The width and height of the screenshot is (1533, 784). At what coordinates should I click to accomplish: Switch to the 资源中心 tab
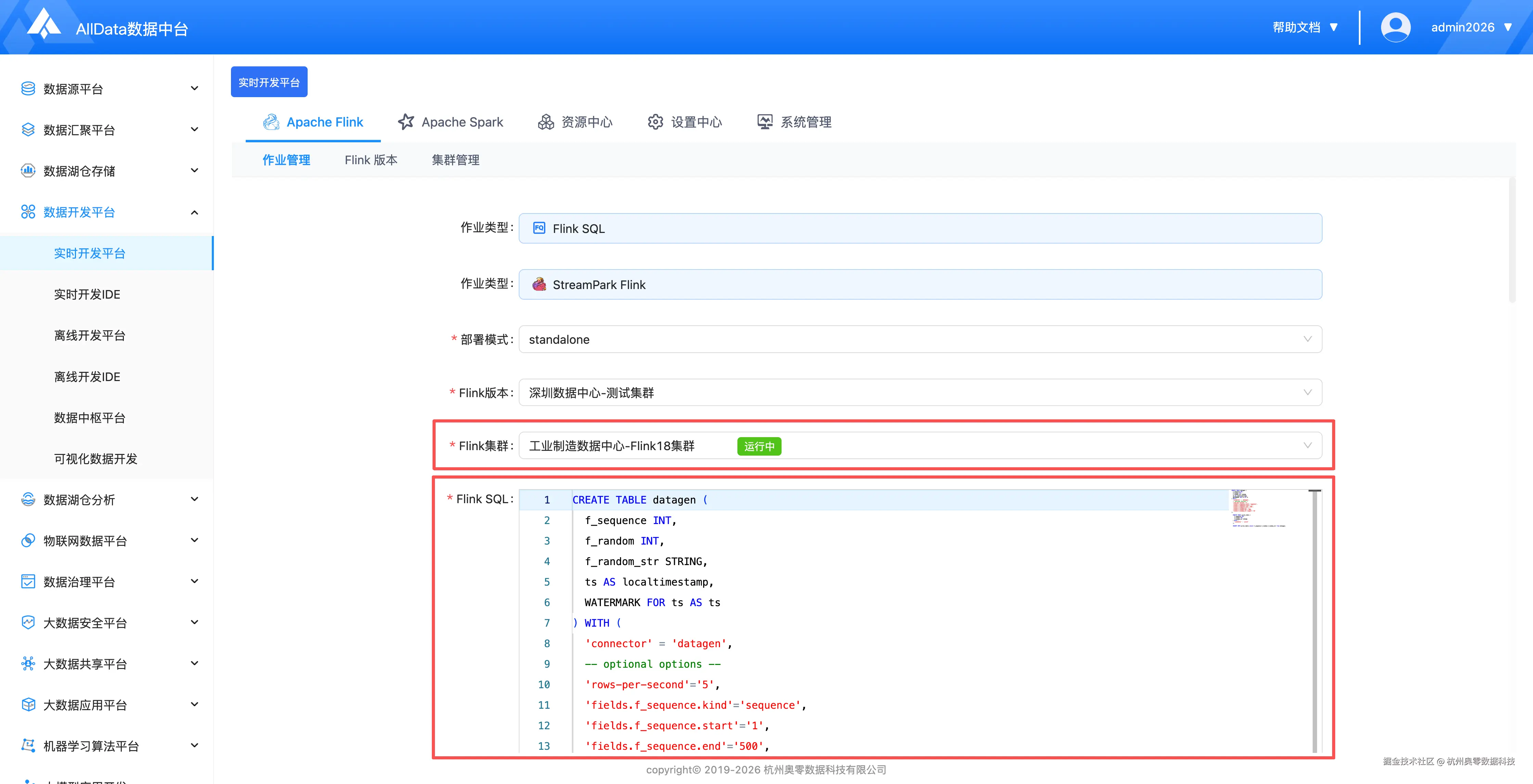[576, 122]
